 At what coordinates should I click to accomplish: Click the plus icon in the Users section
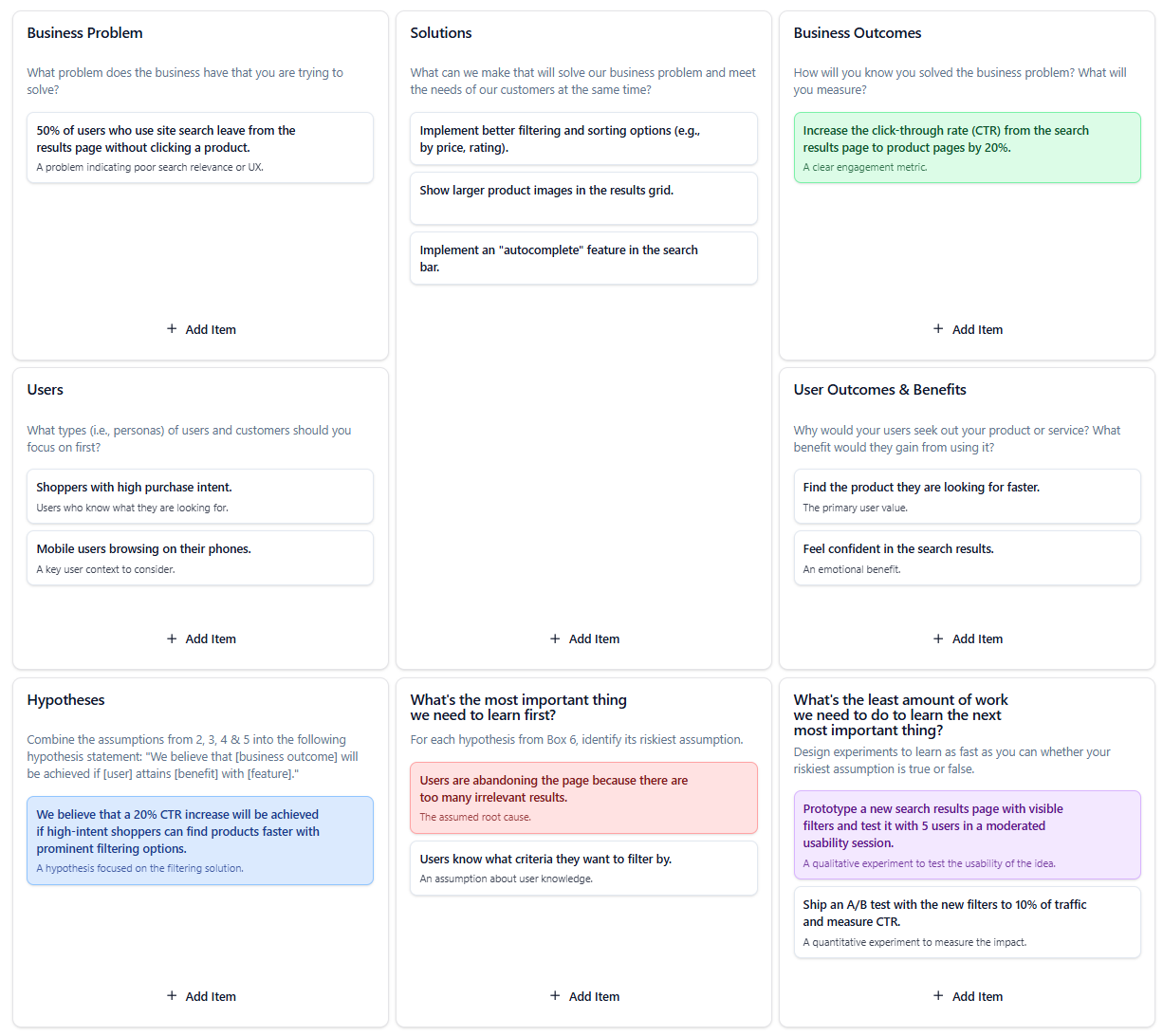(x=172, y=638)
